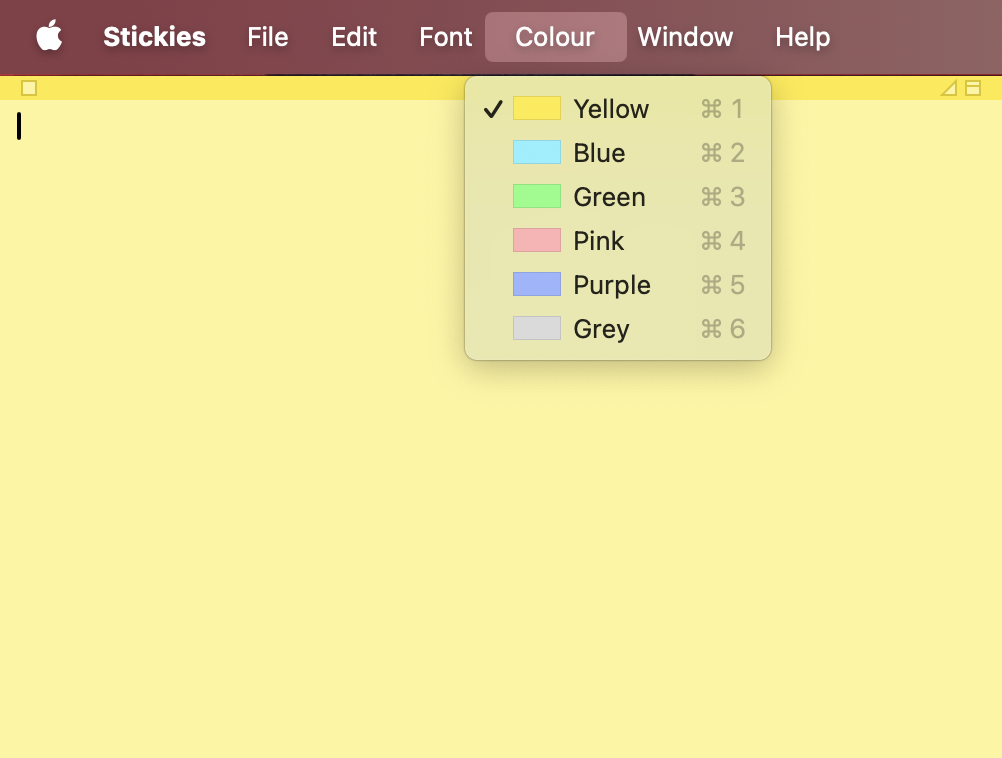Viewport: 1002px width, 758px height.
Task: Click the grey colour swatch
Action: (537, 328)
